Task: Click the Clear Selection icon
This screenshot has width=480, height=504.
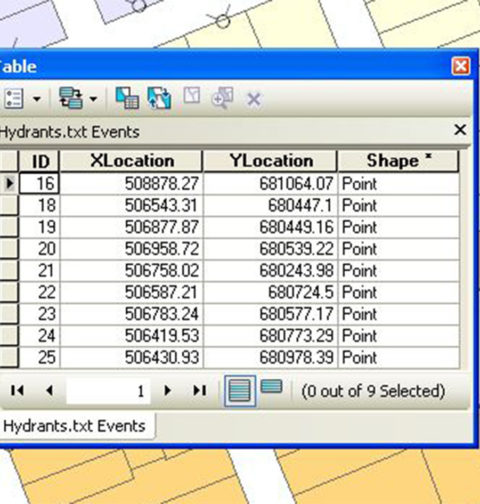Action: click(x=192, y=95)
